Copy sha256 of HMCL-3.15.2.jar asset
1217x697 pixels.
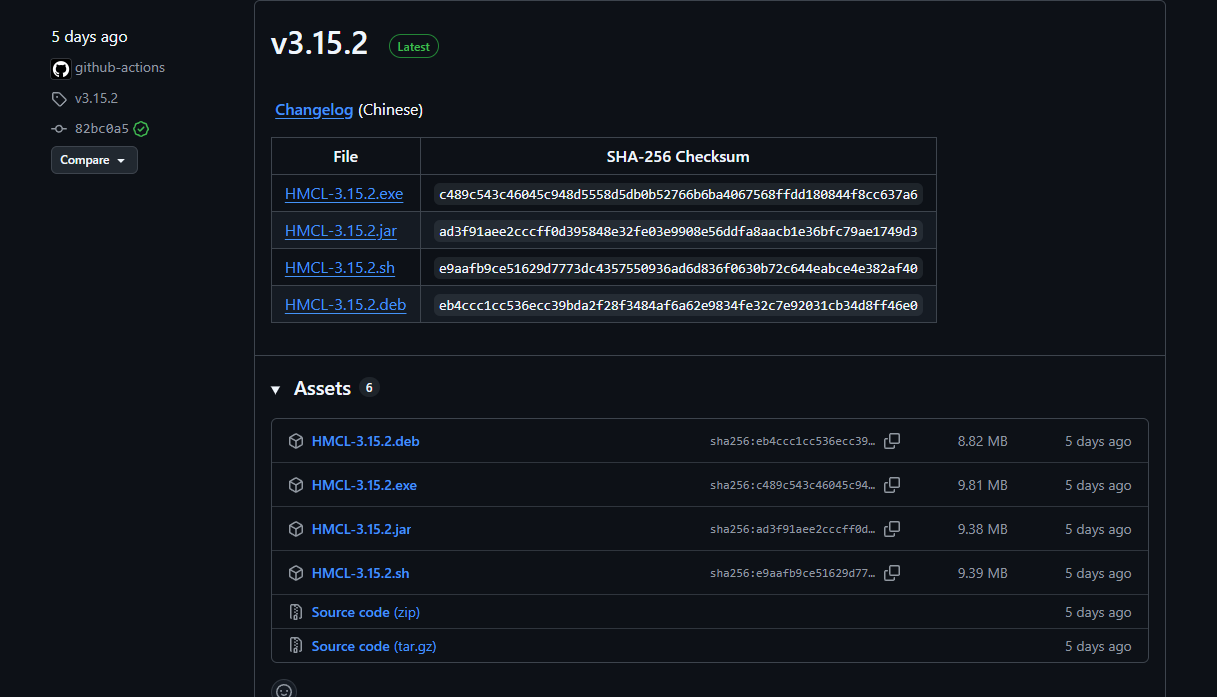point(892,529)
